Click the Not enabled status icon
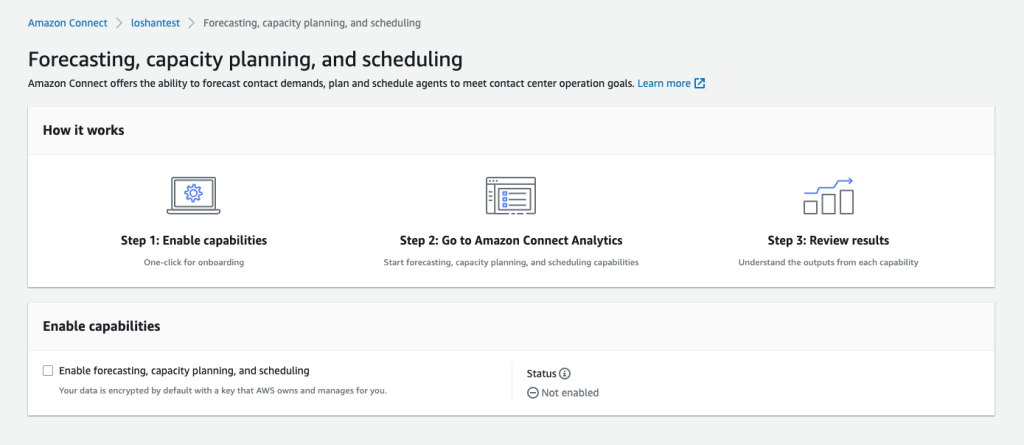The width and height of the screenshot is (1024, 445). 532,393
